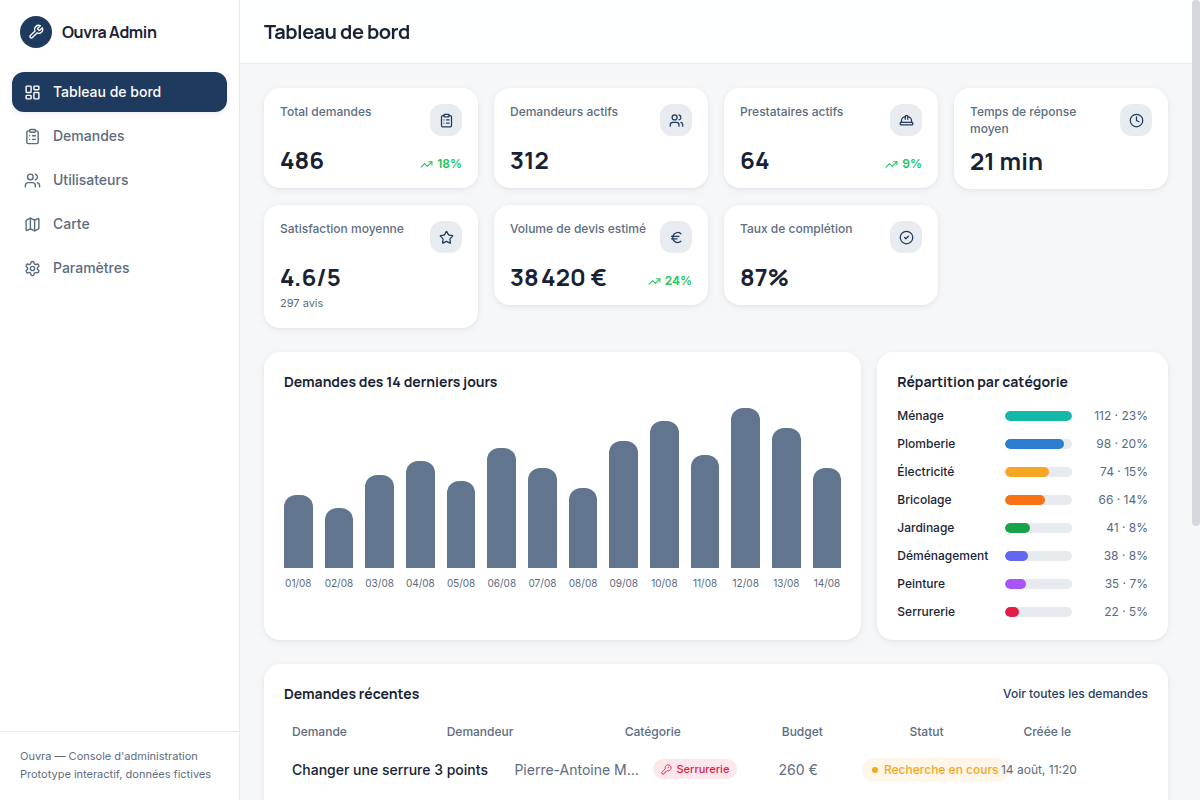Click the trend arrow next to 24%
This screenshot has height=800, width=1200.
coord(654,281)
